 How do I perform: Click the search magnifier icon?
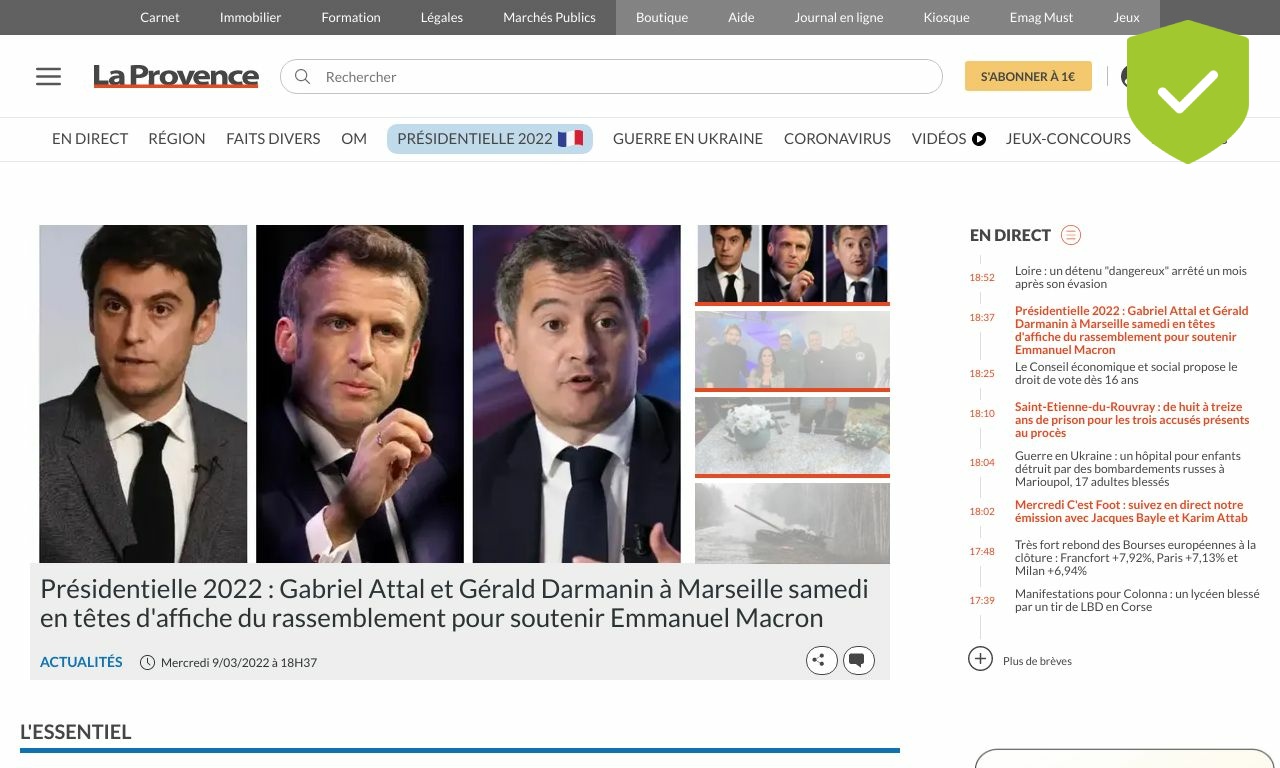pos(302,77)
